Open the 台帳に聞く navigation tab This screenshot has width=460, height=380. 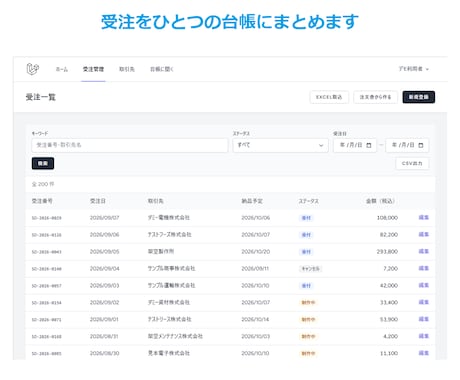[x=162, y=69]
